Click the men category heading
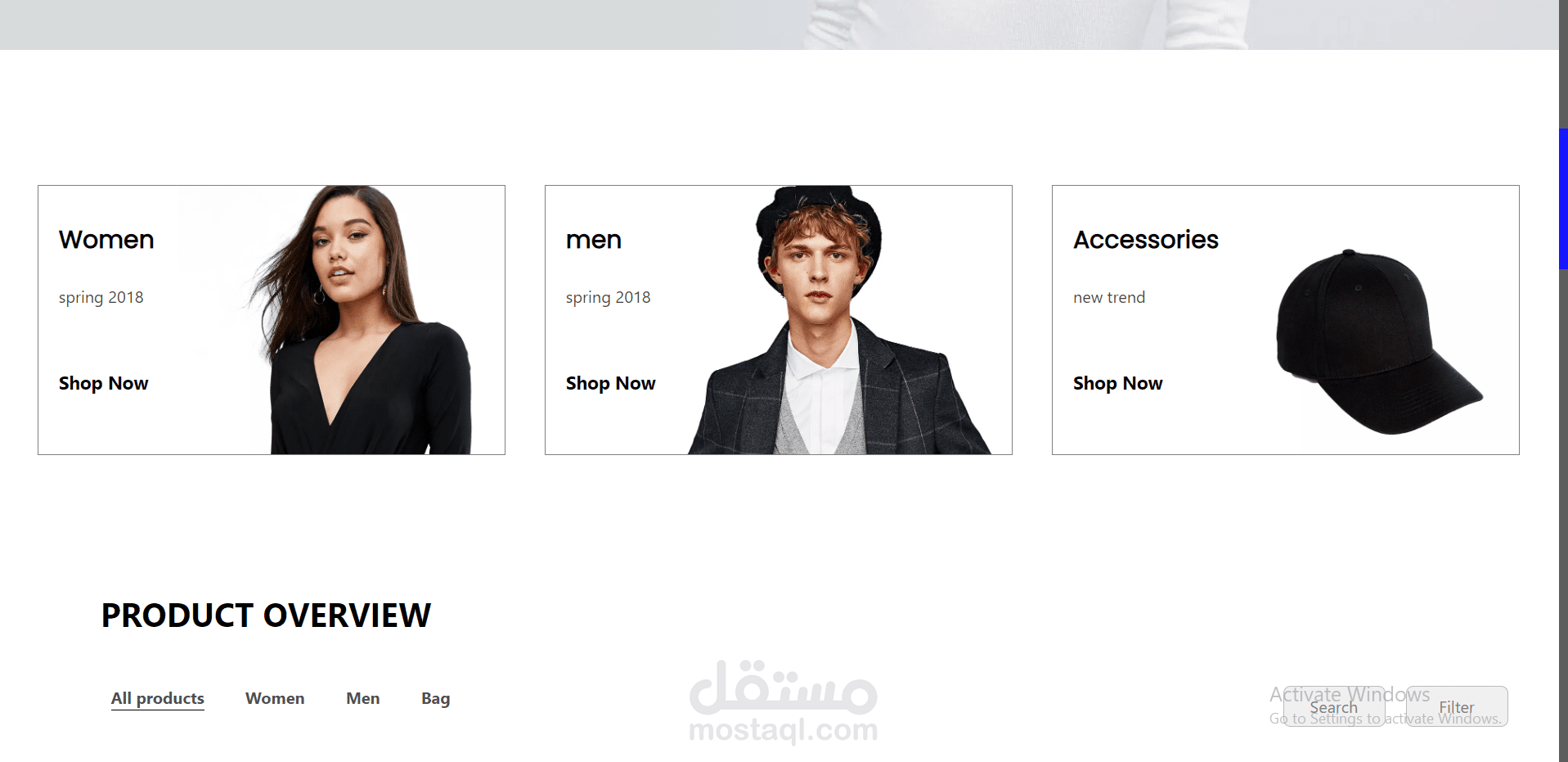 594,240
